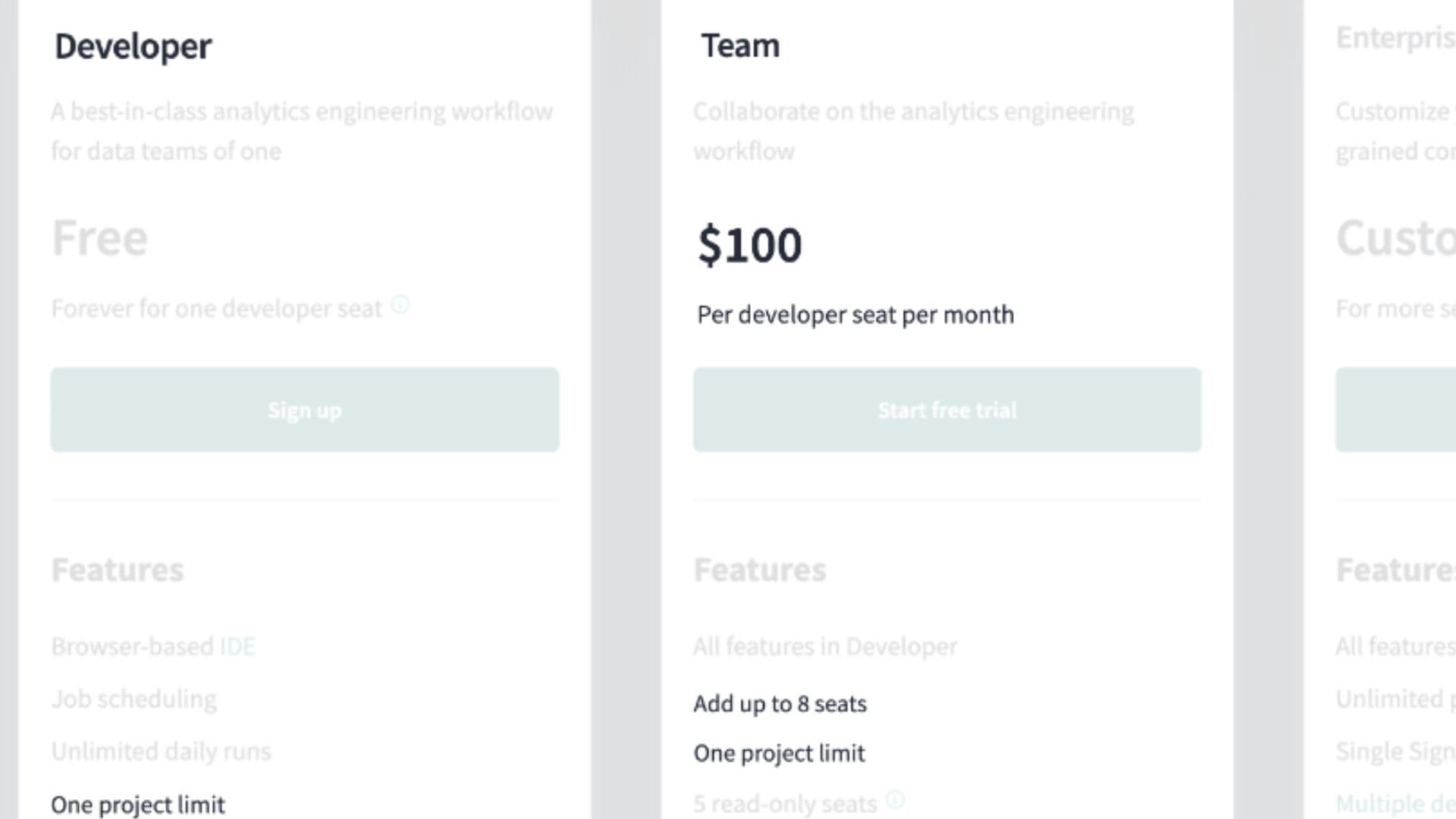Click info icon next to 5 read-only seats
Screen dimensions: 1456x819
point(896,799)
